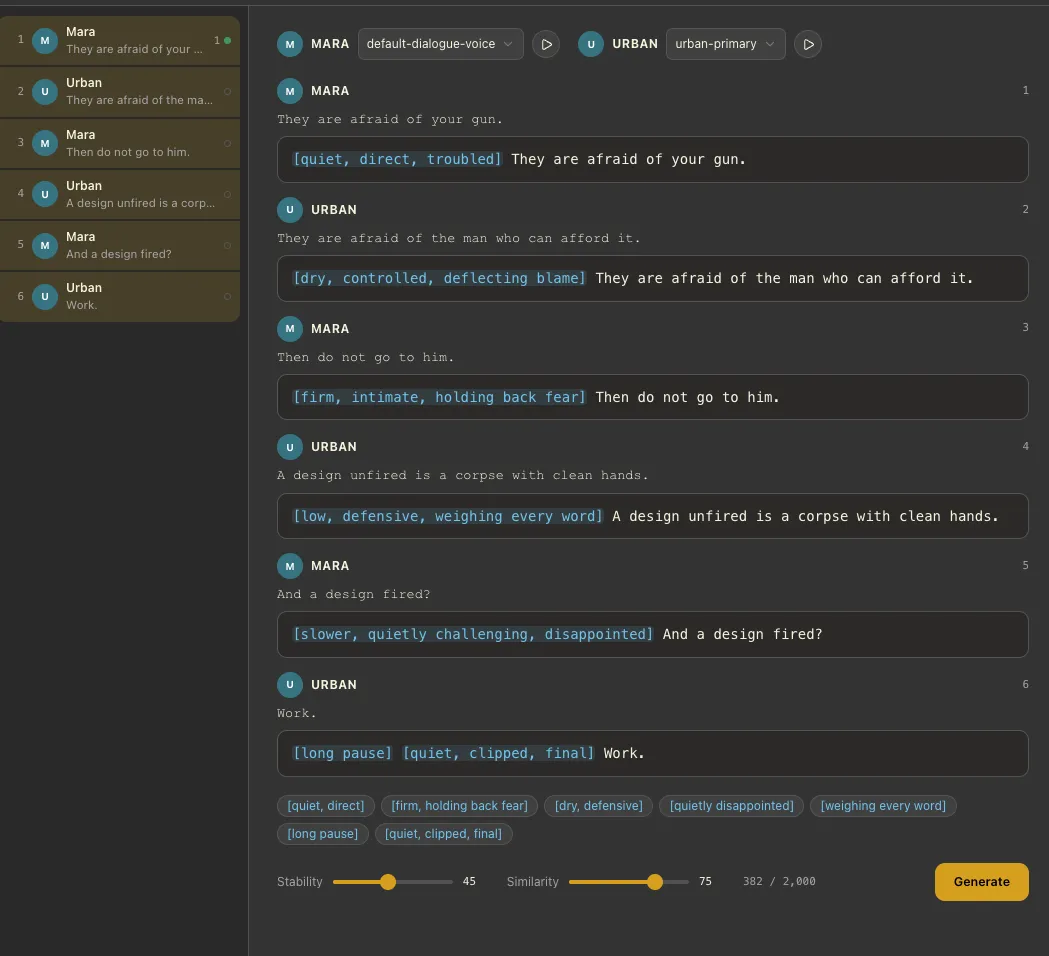Click the Stability slider handle

click(388, 882)
